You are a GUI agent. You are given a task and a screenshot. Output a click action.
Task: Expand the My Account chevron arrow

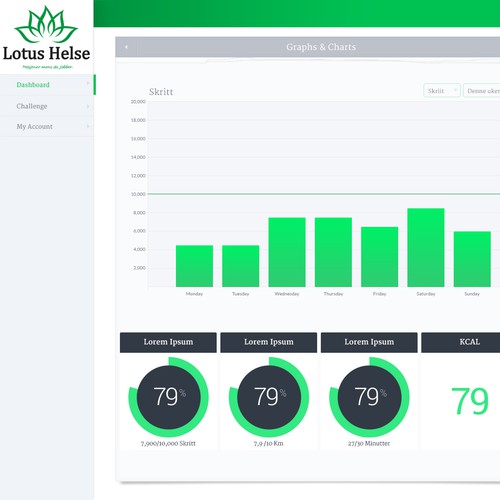[88, 126]
